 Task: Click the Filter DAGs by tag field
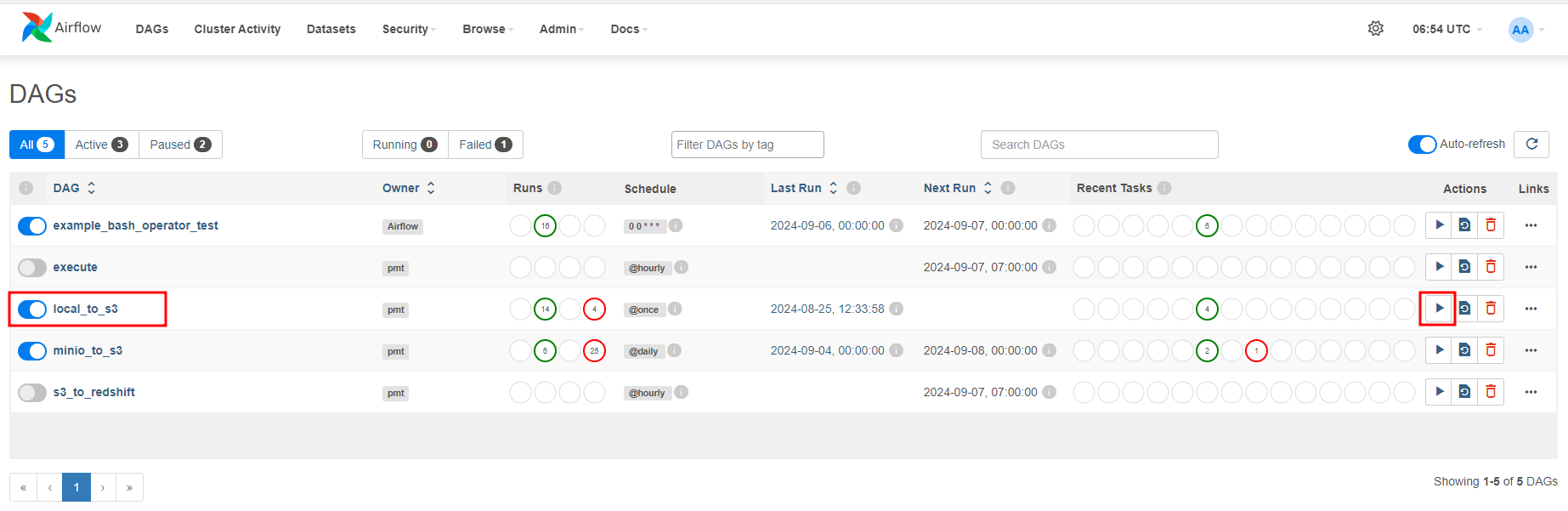pyautogui.click(x=747, y=145)
